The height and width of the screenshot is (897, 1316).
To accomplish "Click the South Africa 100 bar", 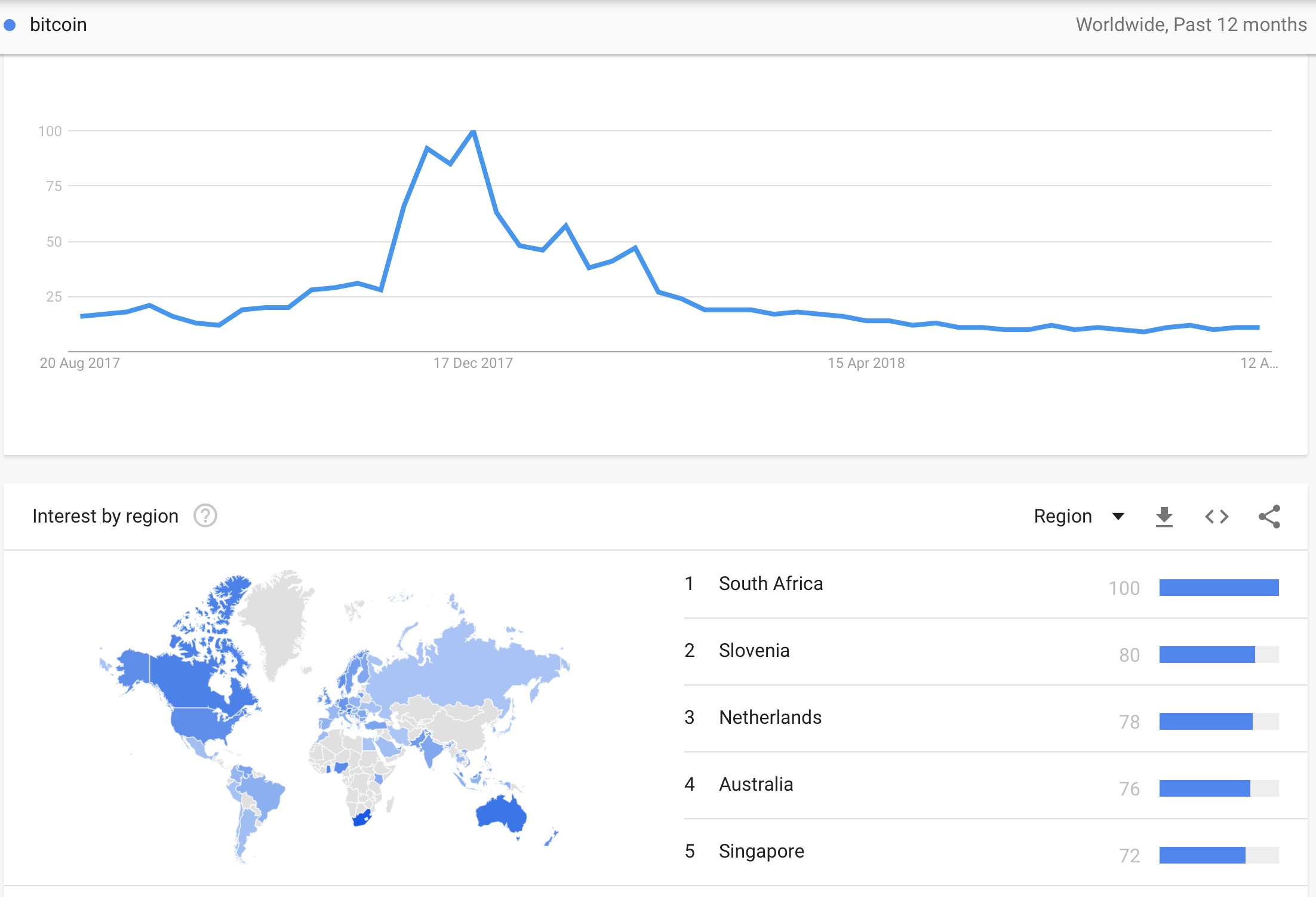I will [1219, 588].
